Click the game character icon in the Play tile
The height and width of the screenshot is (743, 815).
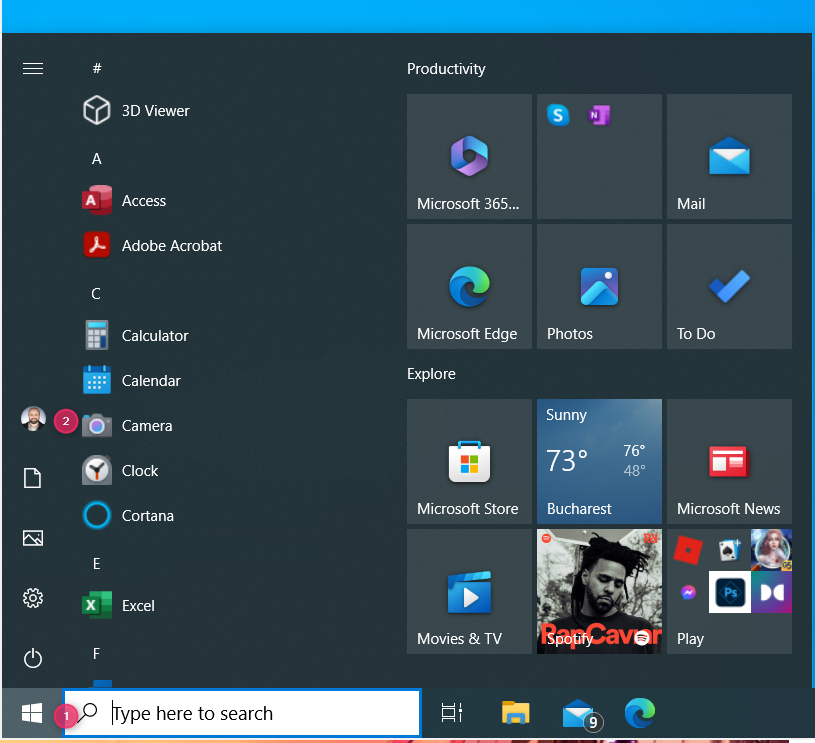pyautogui.click(x=771, y=550)
